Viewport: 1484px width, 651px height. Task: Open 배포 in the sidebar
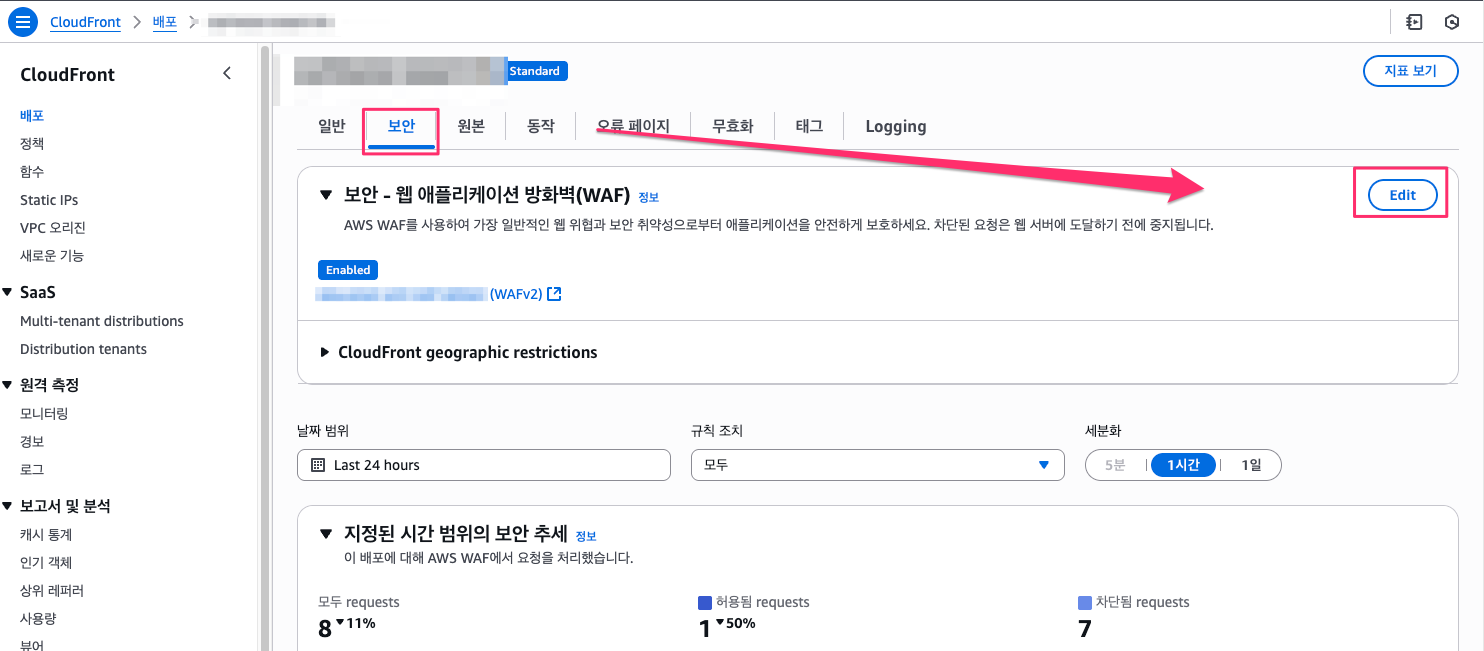32,116
